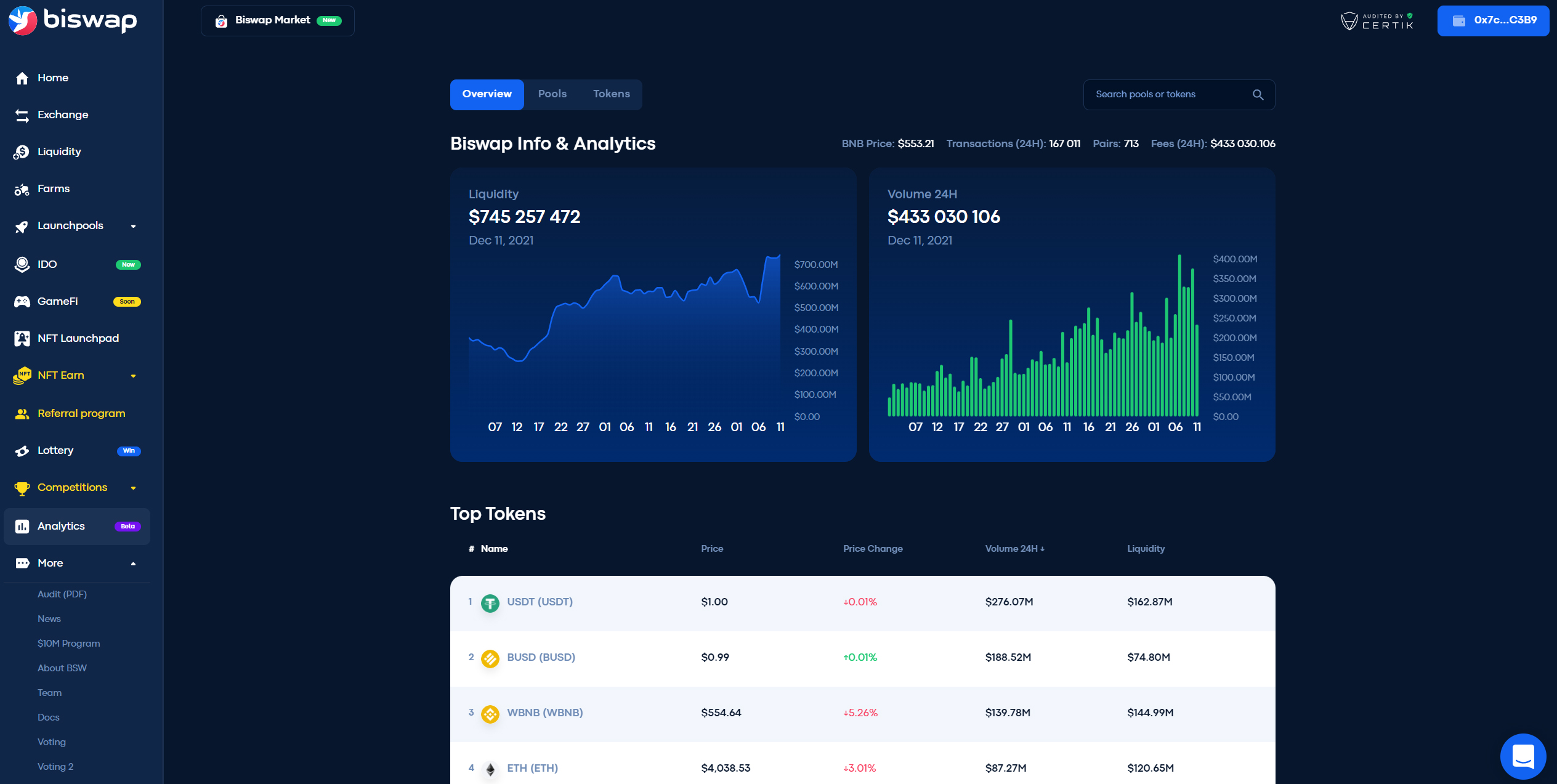The width and height of the screenshot is (1557, 784).
Task: Sort table by Volume 24H column
Action: tap(1014, 548)
